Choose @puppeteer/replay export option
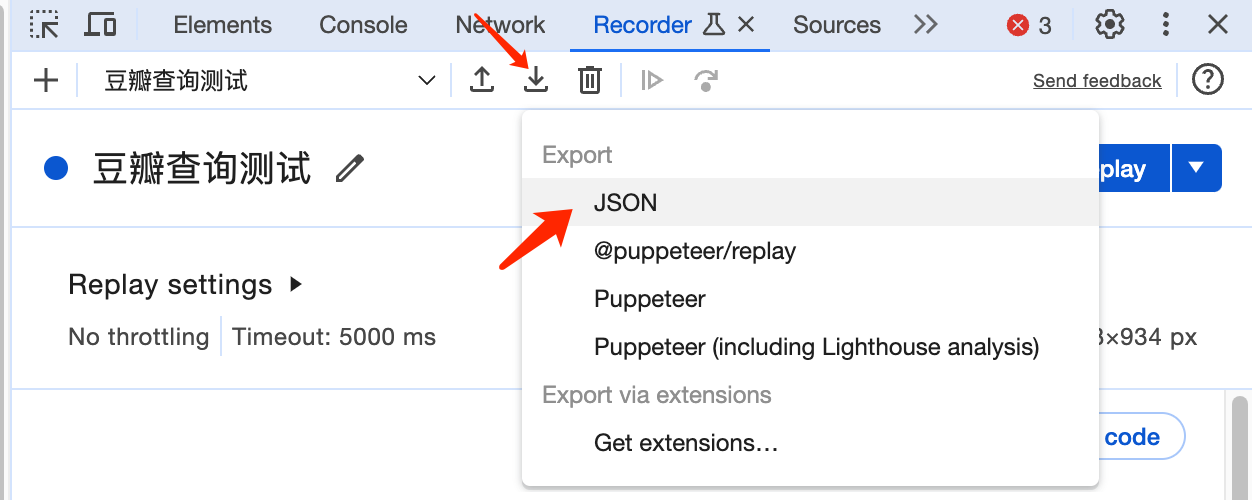Screen dimensions: 1252x500 point(694,251)
